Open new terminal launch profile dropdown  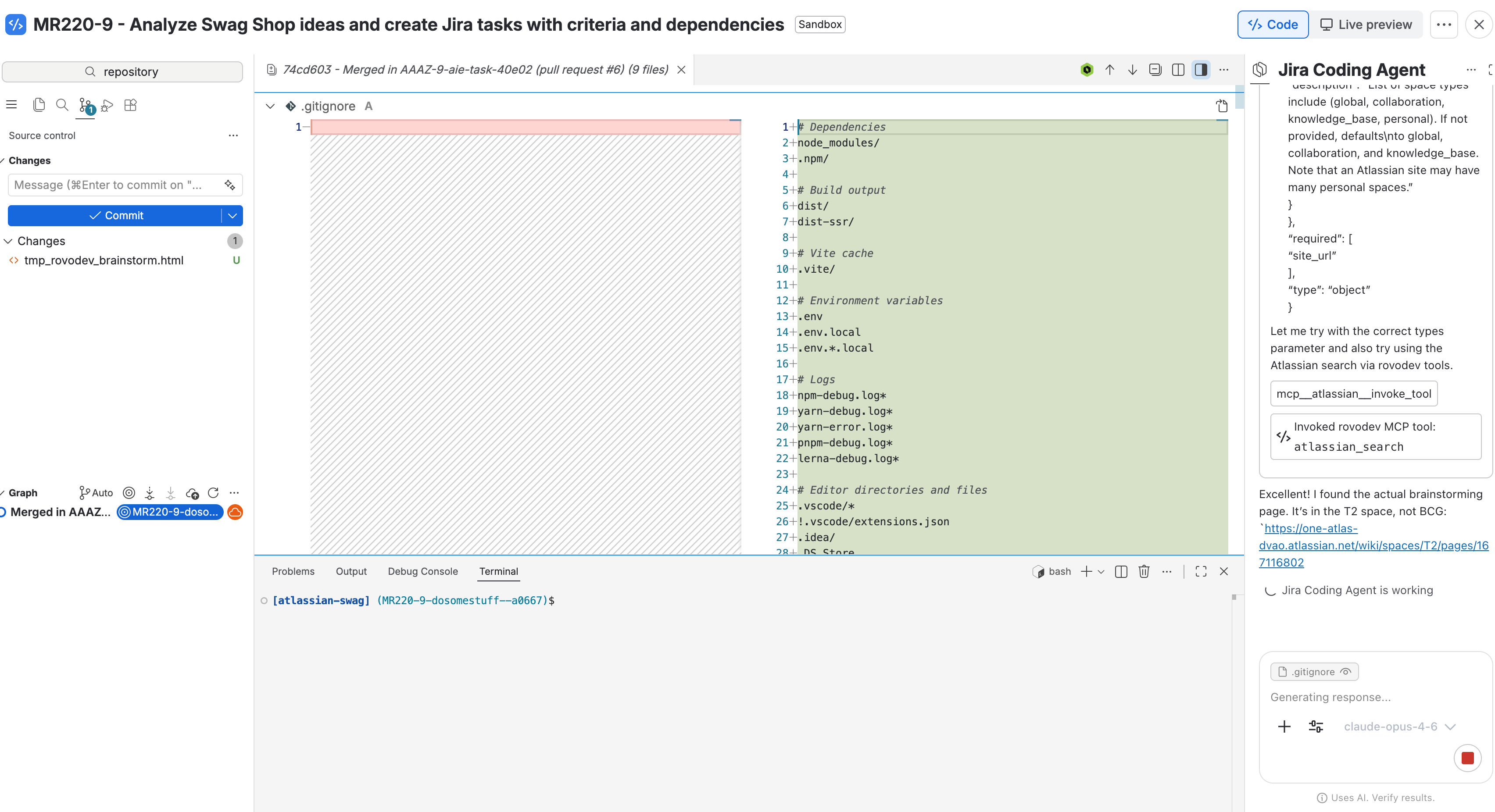(1101, 572)
